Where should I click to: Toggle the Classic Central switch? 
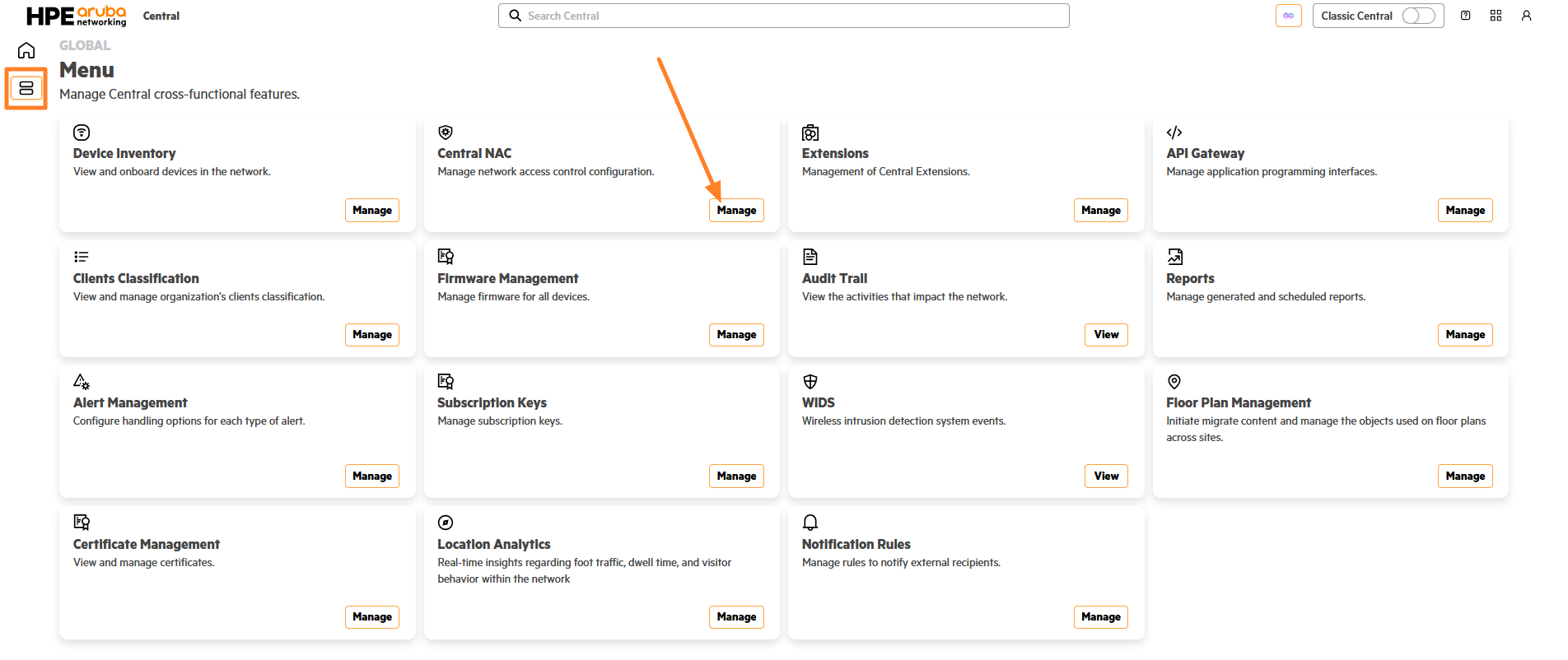[1418, 16]
